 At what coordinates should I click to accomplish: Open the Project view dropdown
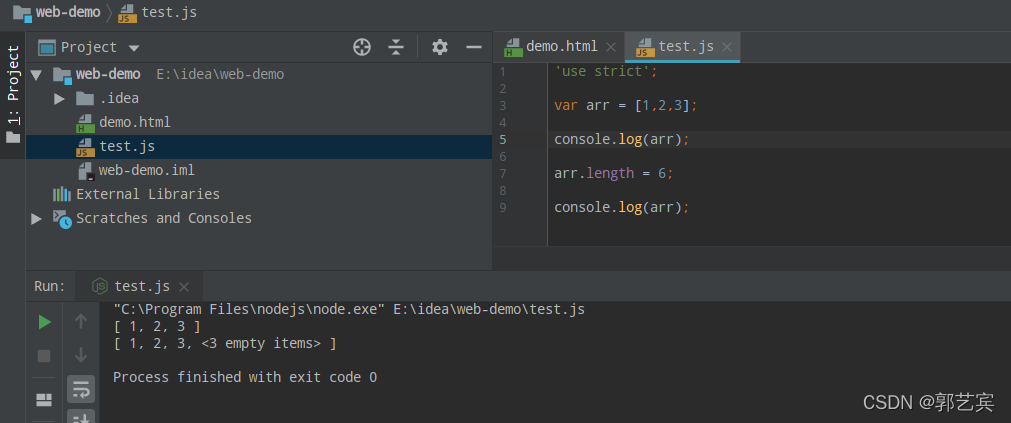(134, 48)
